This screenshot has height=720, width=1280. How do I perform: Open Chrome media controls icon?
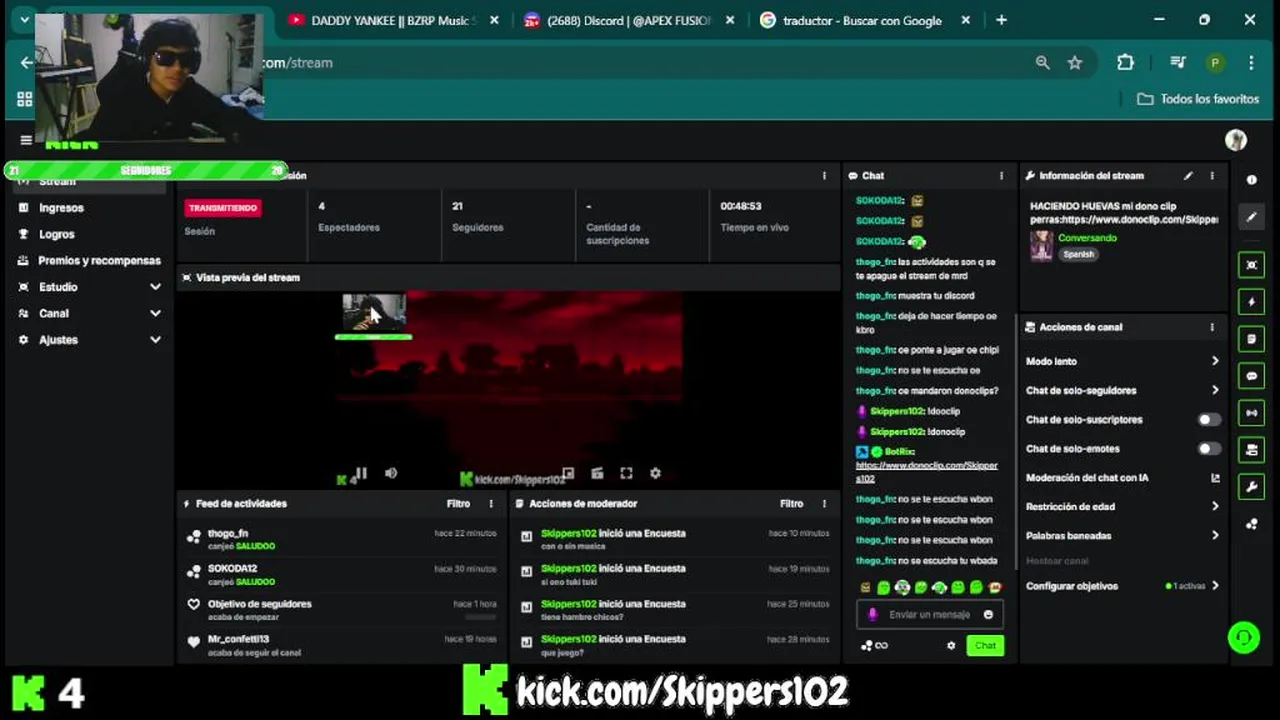1177,63
